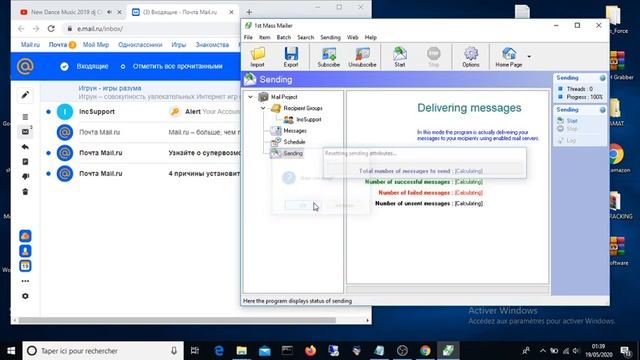
Task: Open the Search menu
Action: 305,37
